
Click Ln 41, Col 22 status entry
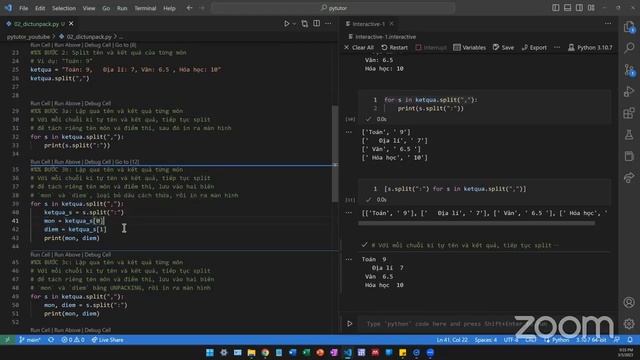452,340
